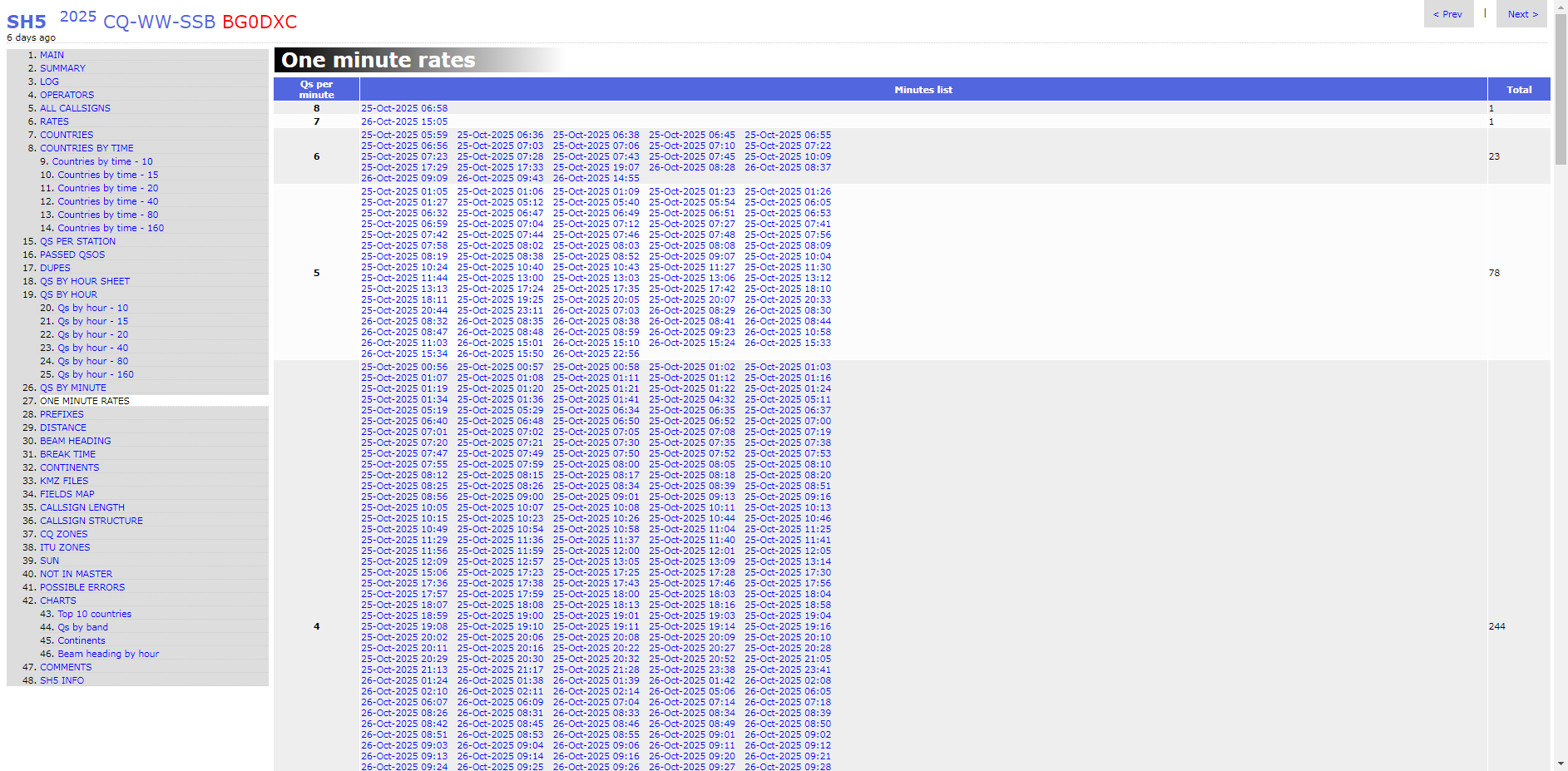Viewport: 1568px width, 771px height.
Task: Open the SH5 INFO page
Action: [62, 680]
